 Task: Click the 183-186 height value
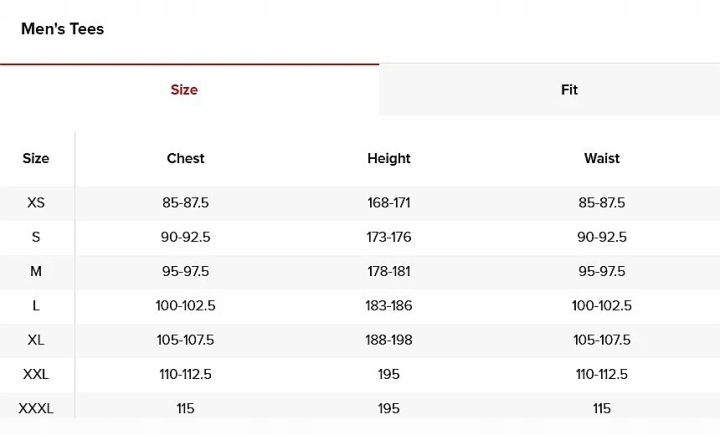point(389,306)
